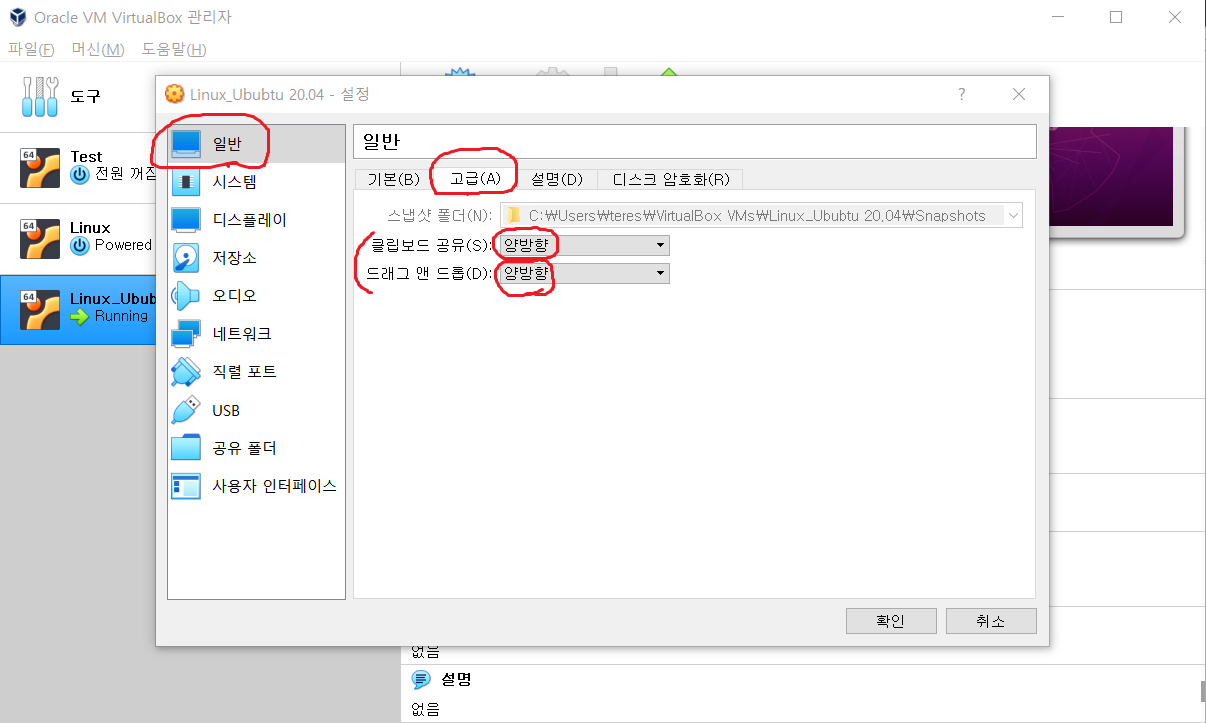Open the 스냅샷 폴더 path dropdown

pos(761,215)
